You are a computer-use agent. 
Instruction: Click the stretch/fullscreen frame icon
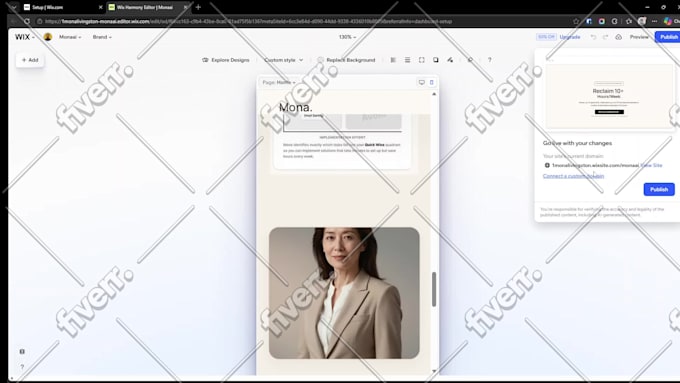click(422, 60)
